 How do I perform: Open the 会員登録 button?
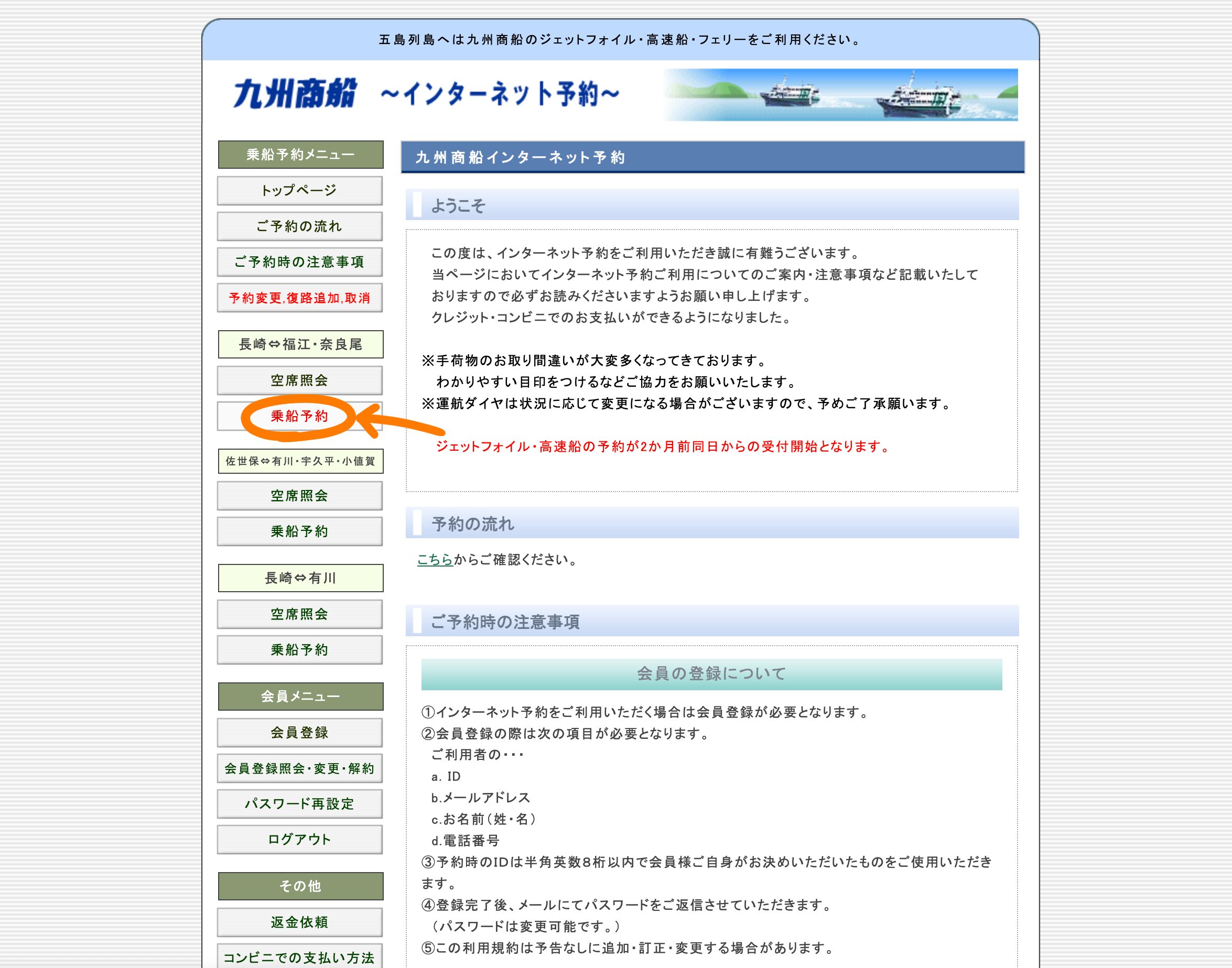click(x=300, y=733)
